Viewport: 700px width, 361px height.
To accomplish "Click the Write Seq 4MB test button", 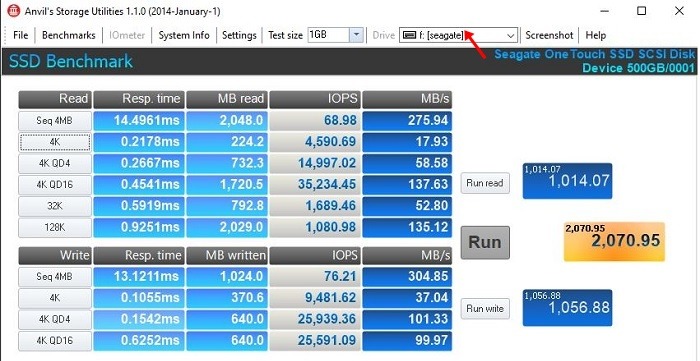I will click(x=55, y=277).
